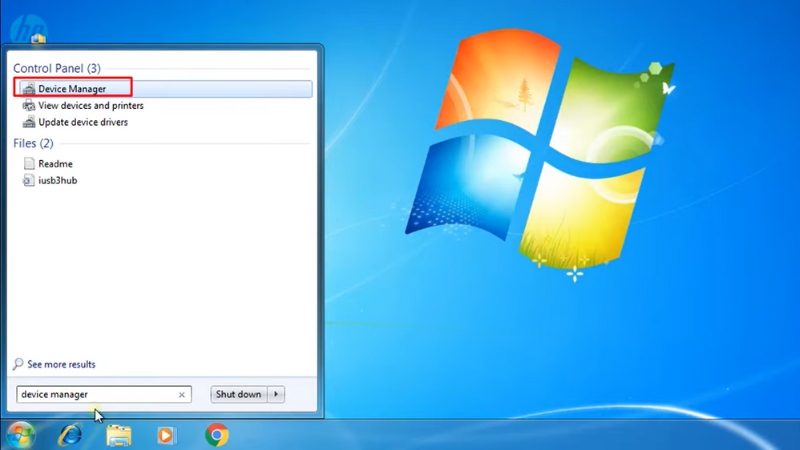The height and width of the screenshot is (450, 800).
Task: Open the iusb3hub file result
Action: click(x=58, y=181)
